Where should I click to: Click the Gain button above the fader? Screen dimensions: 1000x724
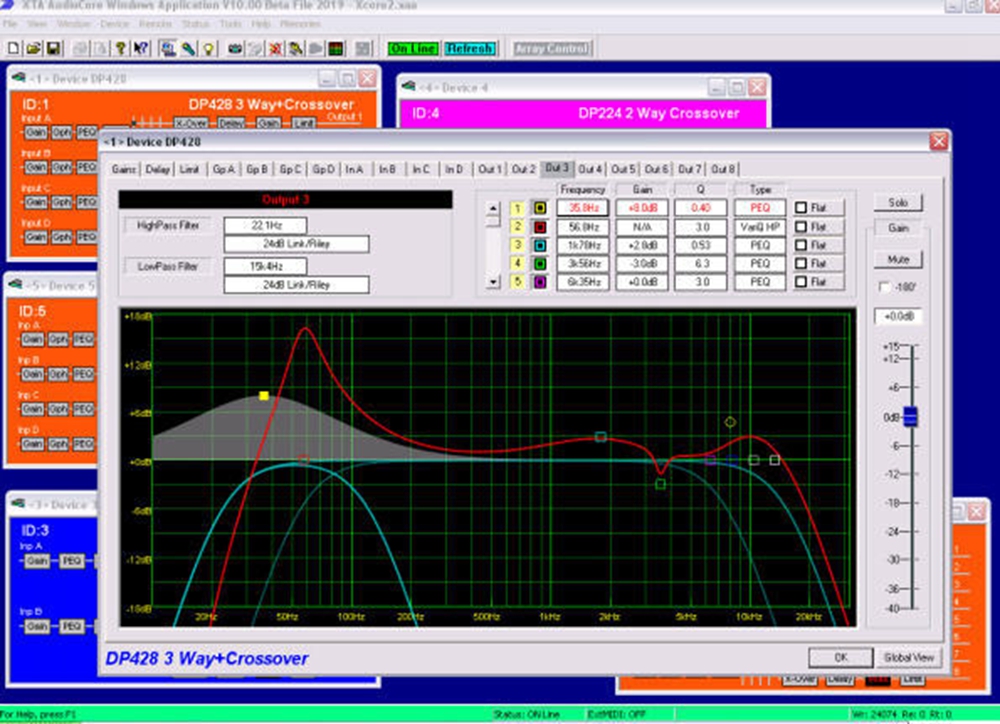pos(898,228)
